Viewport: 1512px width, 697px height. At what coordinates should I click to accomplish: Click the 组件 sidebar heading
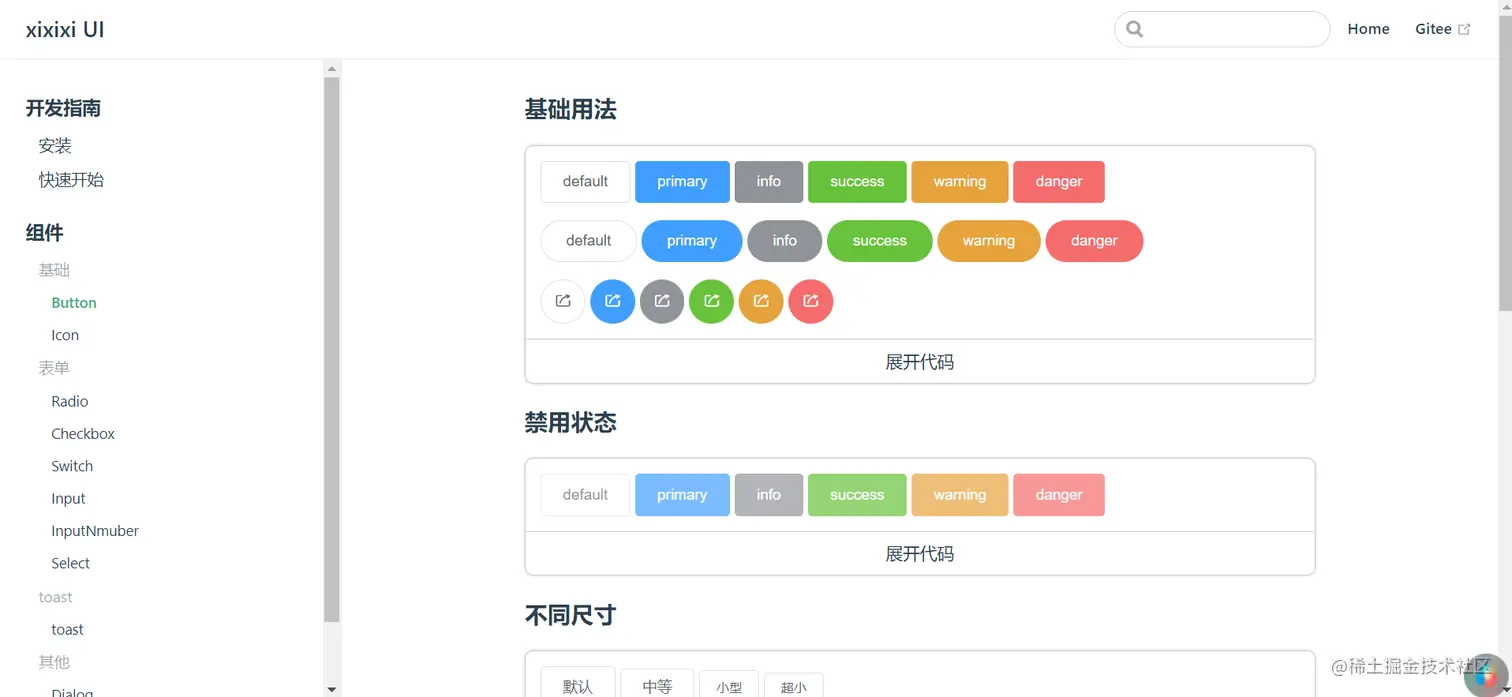[44, 233]
